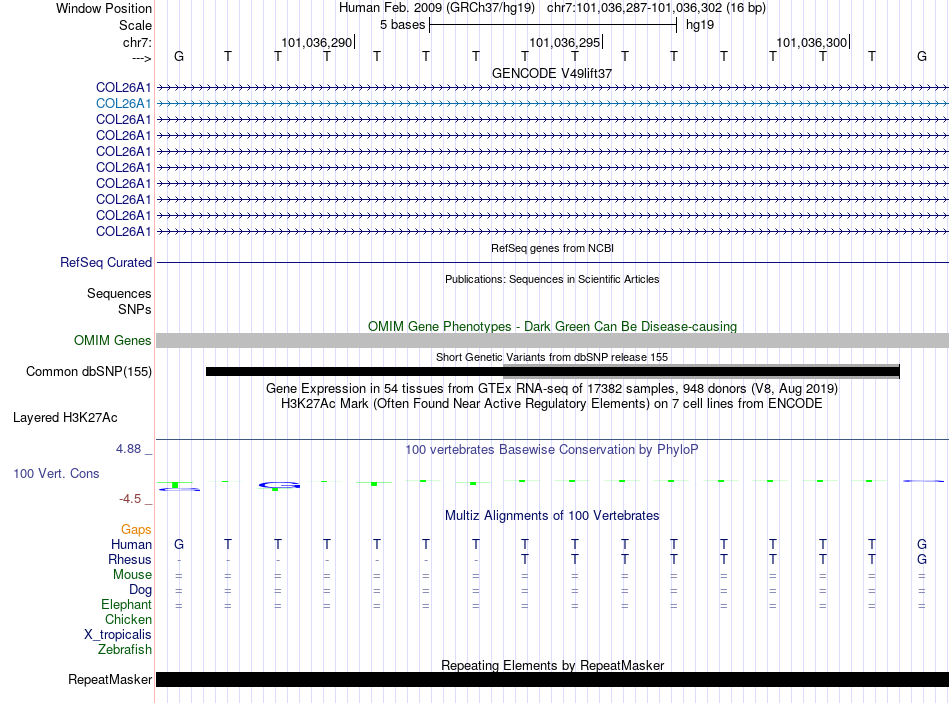950x703 pixels.
Task: Click the G base in Rhesus row
Action: 922,559
